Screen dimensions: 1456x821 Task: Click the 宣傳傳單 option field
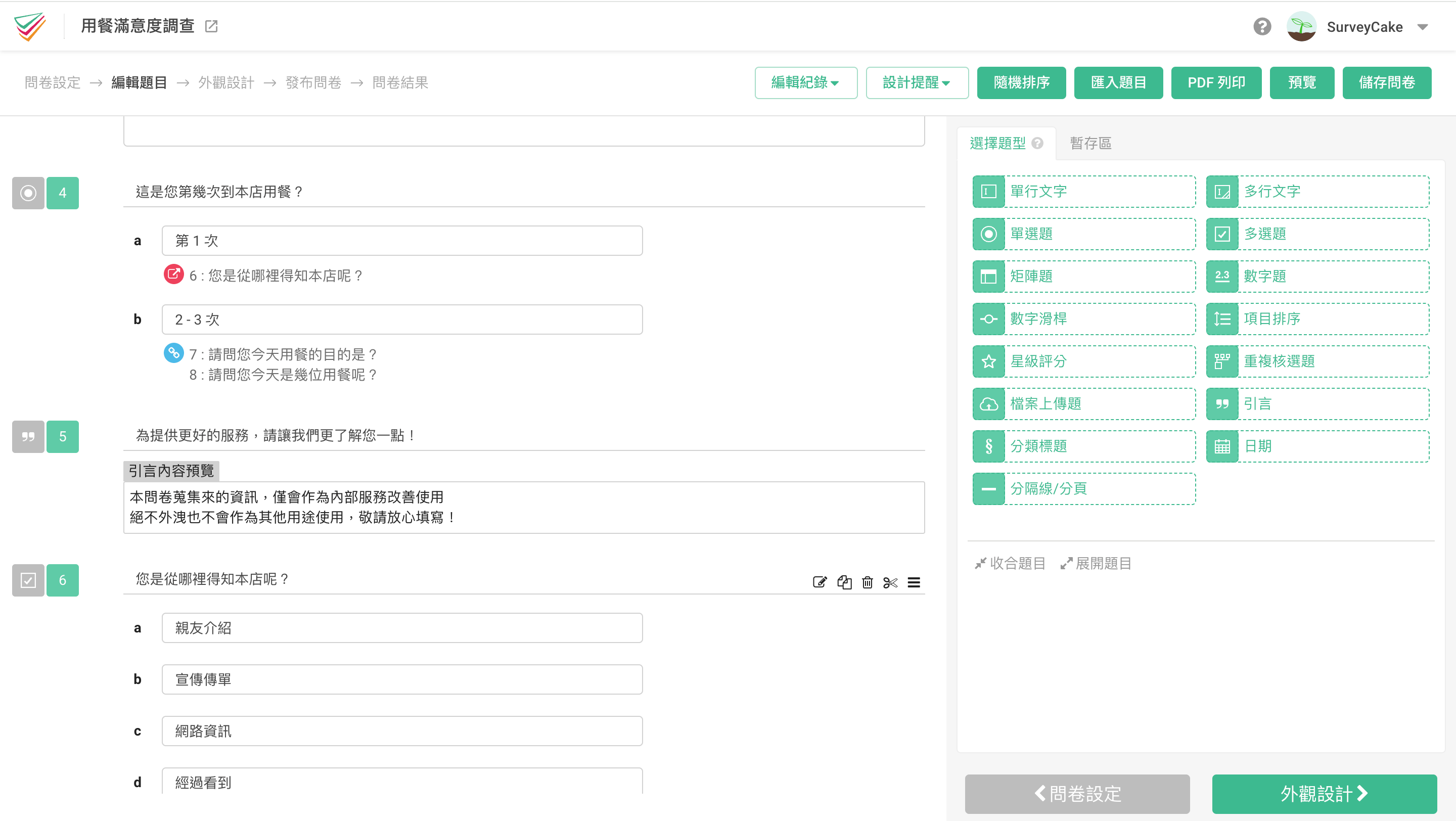[402, 680]
